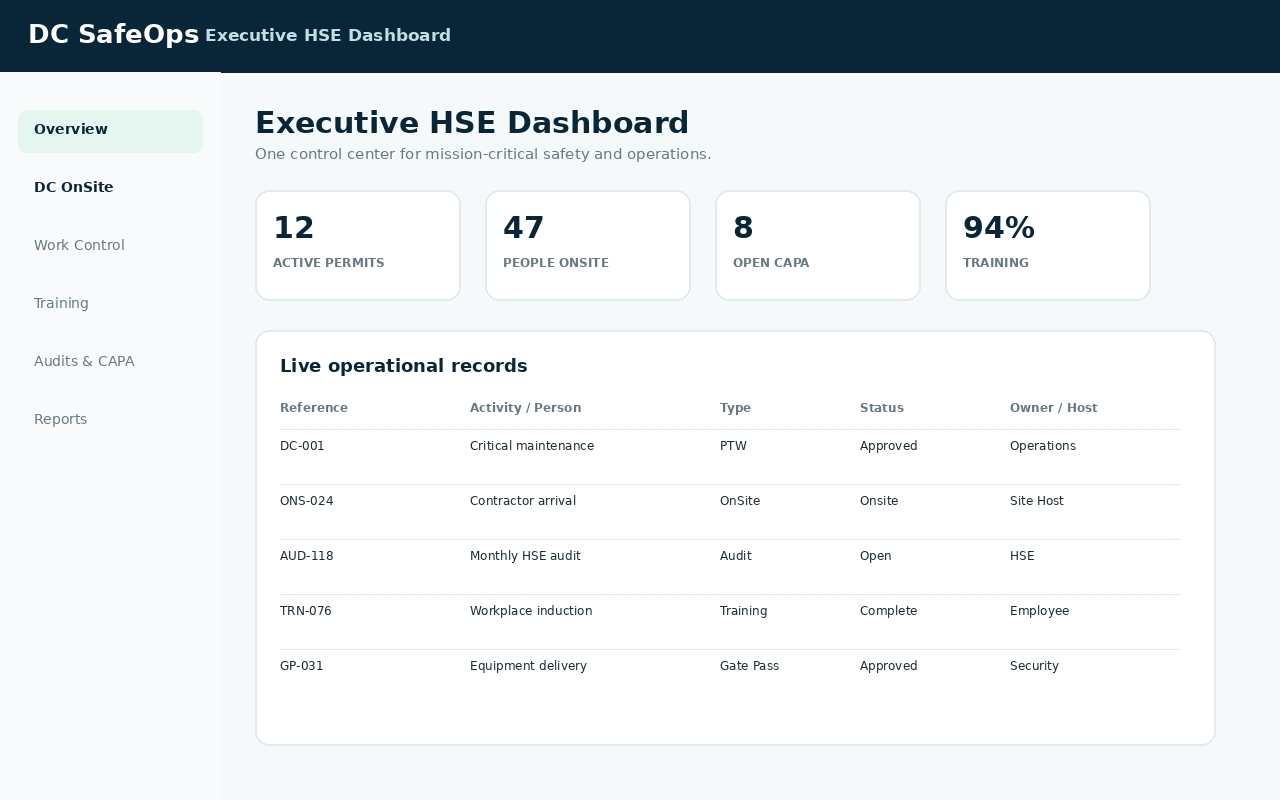Open the Open CAPA card showing 8
This screenshot has width=1280, height=800.
pyautogui.click(x=818, y=245)
